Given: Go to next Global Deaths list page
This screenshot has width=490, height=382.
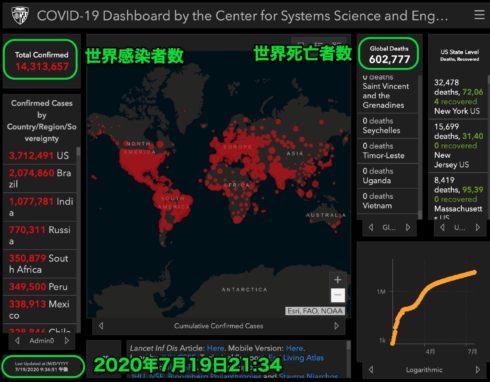Looking at the screenshot, I should [x=408, y=228].
